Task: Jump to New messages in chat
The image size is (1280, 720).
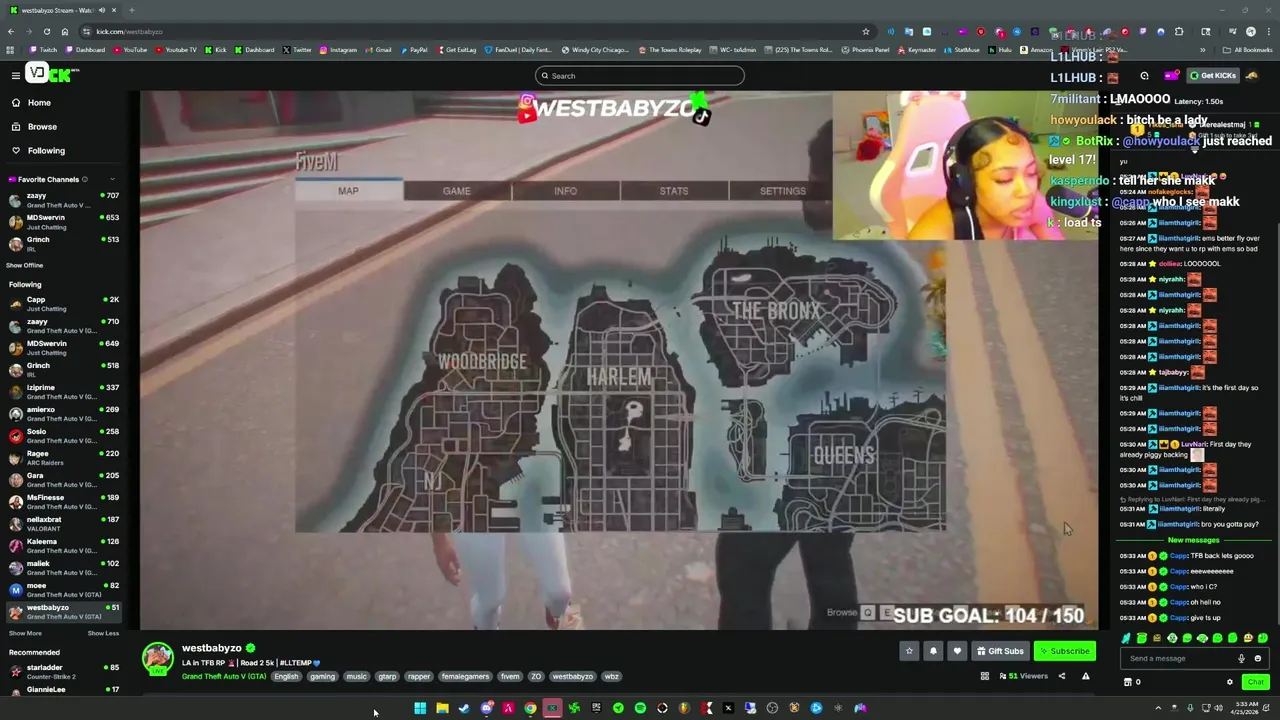Action: [1193, 540]
